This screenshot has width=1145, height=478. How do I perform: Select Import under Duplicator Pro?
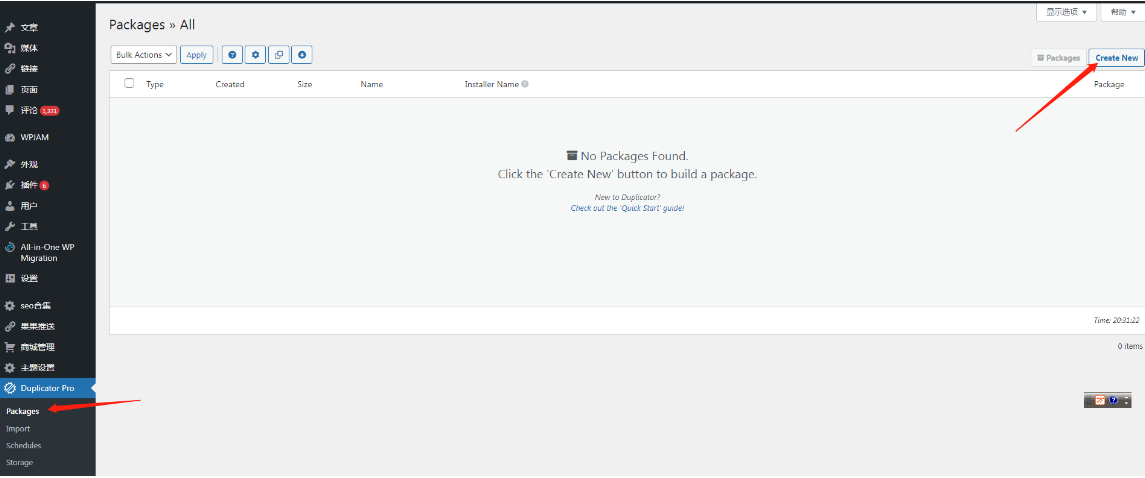18,428
